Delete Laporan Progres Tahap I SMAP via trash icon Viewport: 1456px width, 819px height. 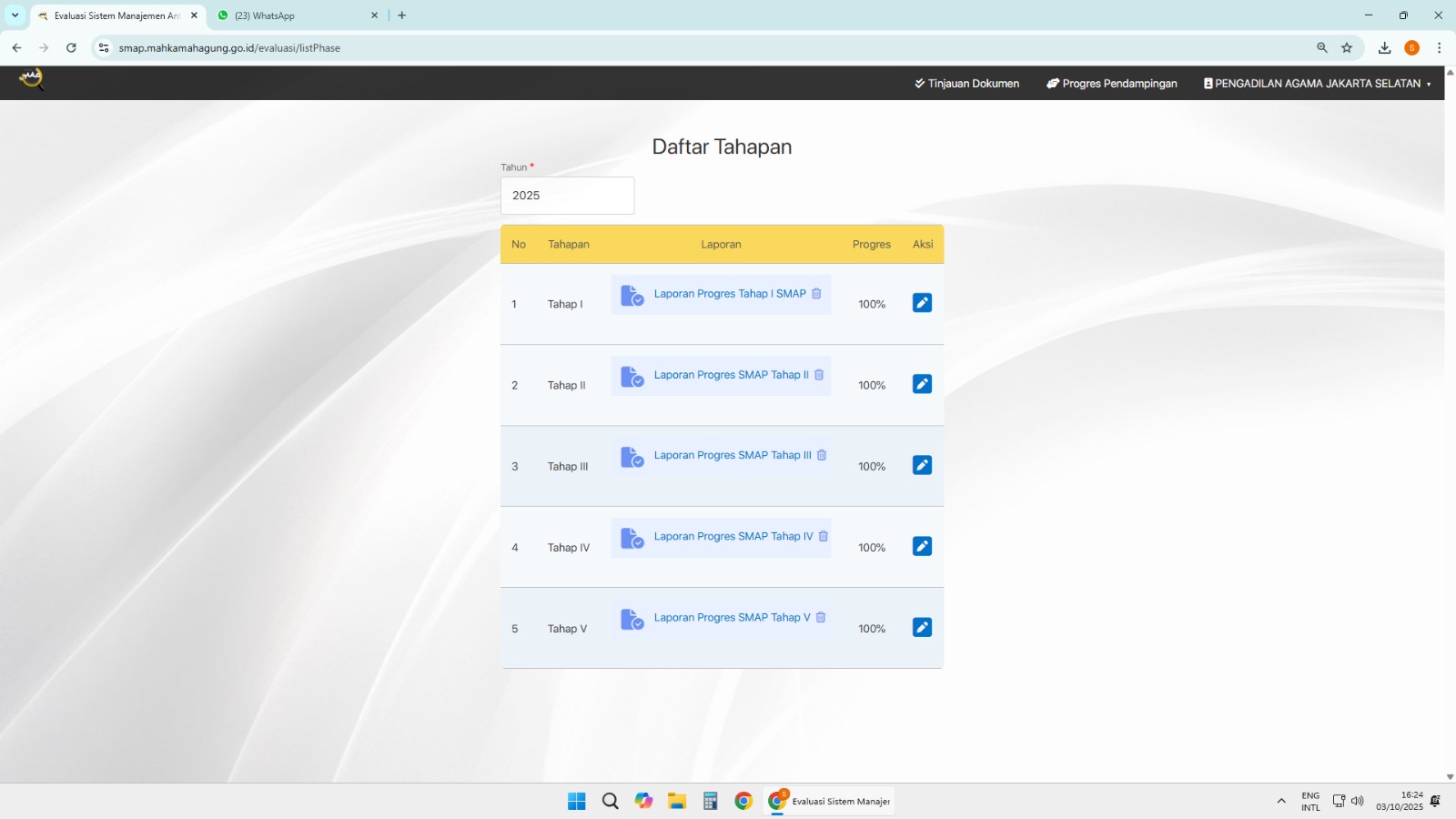pyautogui.click(x=816, y=294)
